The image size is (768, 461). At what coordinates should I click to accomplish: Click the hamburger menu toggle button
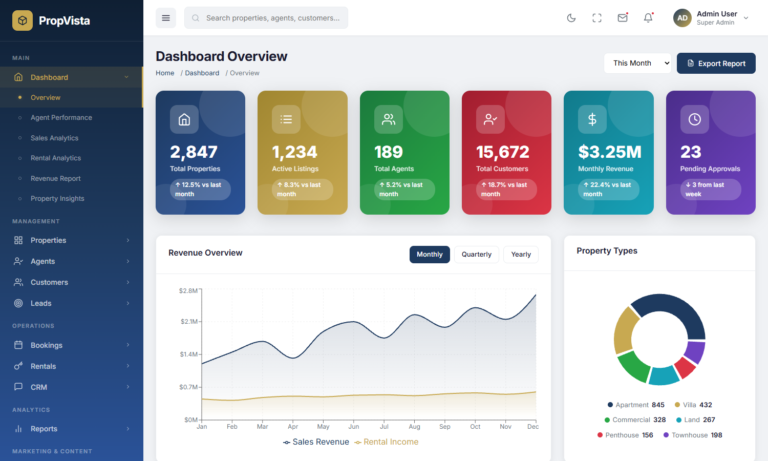166,18
